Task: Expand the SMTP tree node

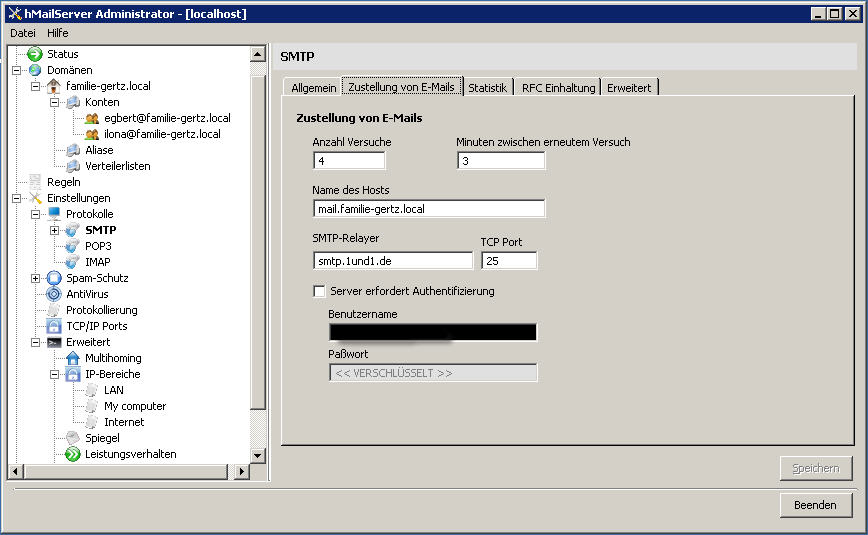Action: (54, 230)
